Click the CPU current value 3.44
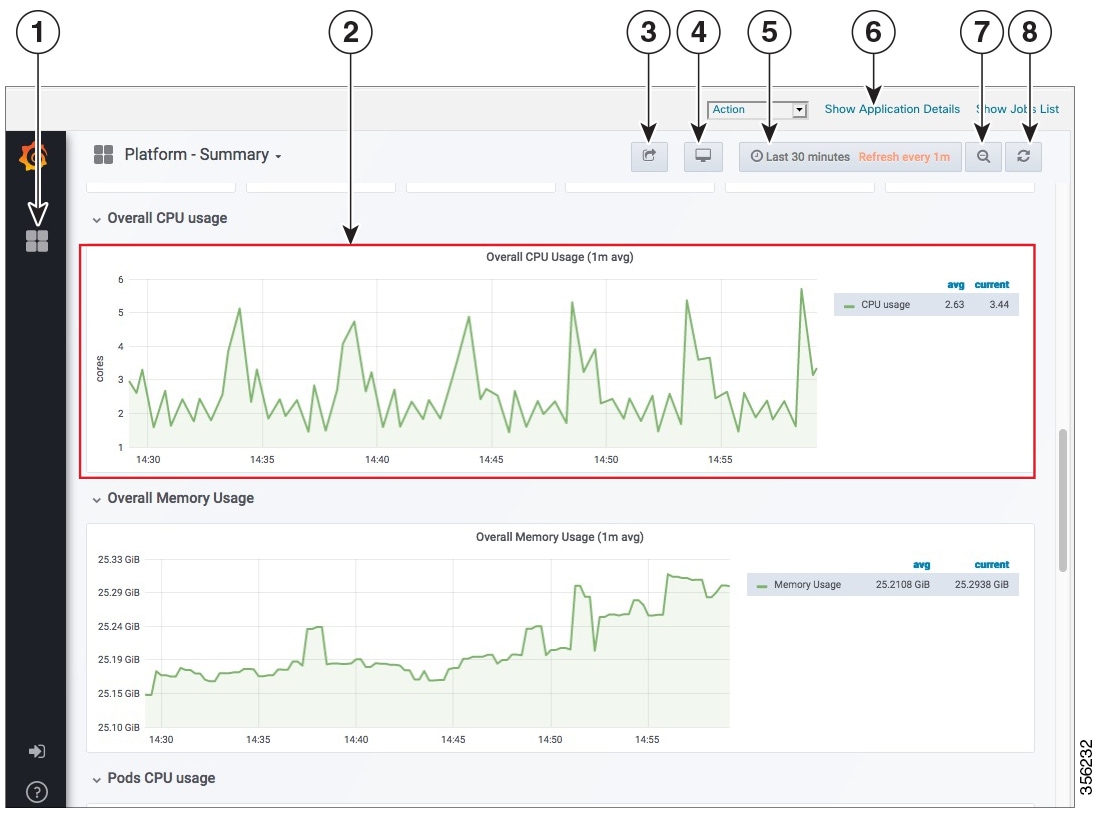 [x=999, y=305]
